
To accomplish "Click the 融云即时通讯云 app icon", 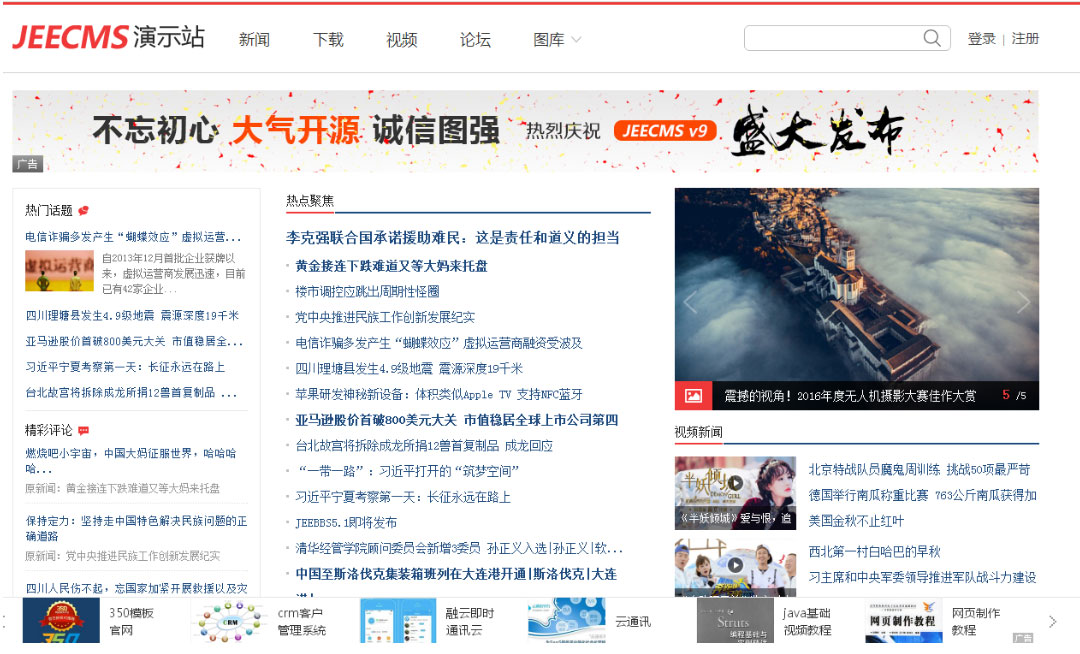I will [398, 621].
